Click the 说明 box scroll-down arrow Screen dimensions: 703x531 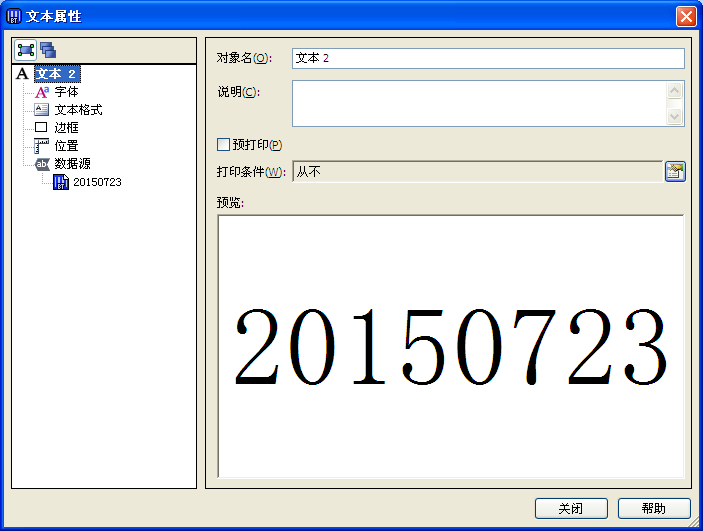(x=674, y=116)
